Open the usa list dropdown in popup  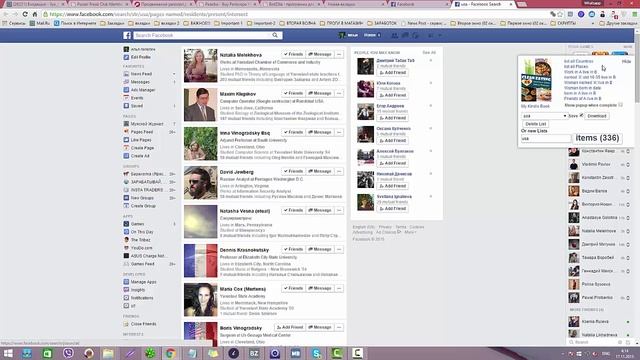click(x=544, y=116)
